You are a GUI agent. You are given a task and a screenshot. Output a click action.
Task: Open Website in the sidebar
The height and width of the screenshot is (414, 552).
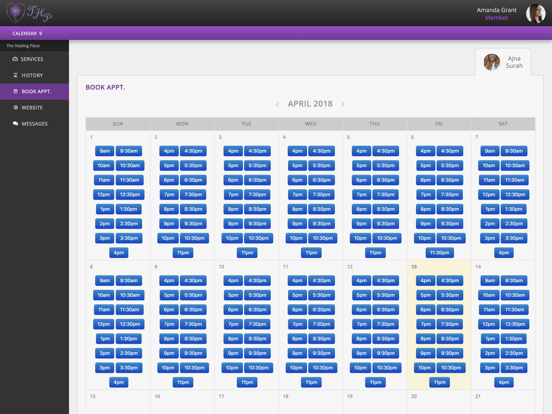click(x=34, y=108)
